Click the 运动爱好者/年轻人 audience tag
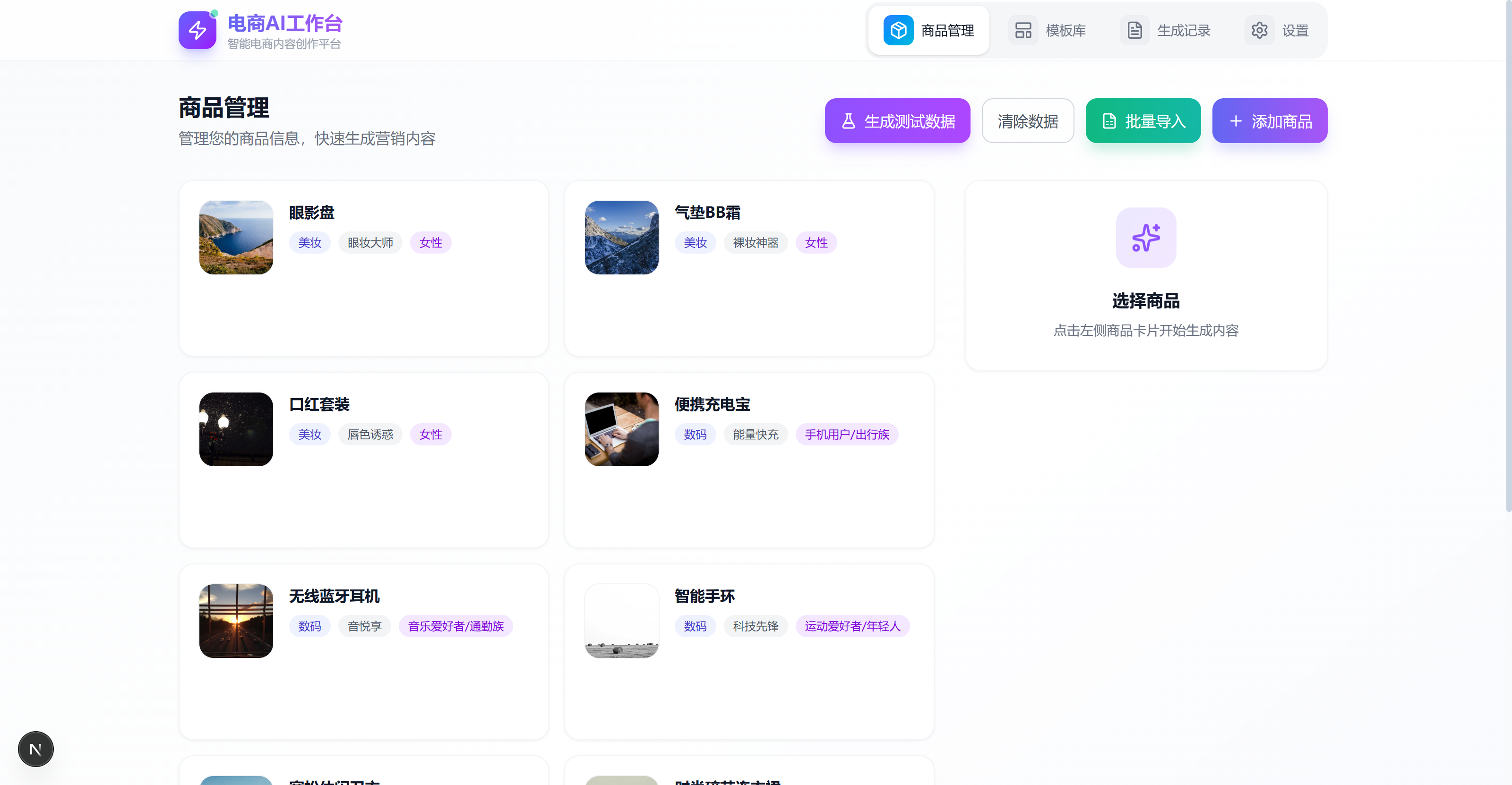 click(852, 626)
